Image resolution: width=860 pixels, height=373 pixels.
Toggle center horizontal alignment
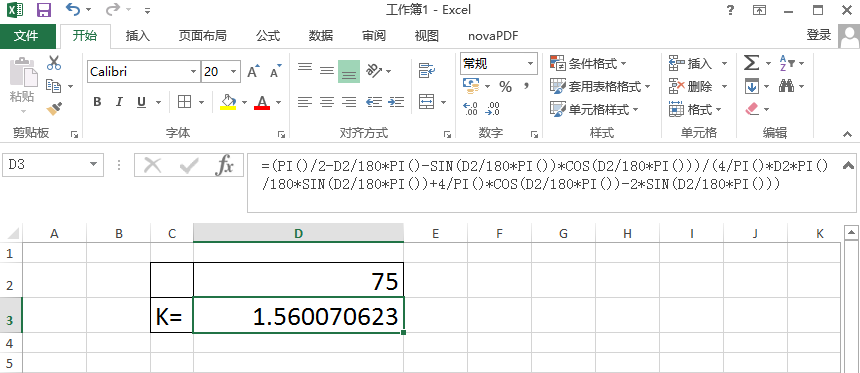tap(327, 102)
